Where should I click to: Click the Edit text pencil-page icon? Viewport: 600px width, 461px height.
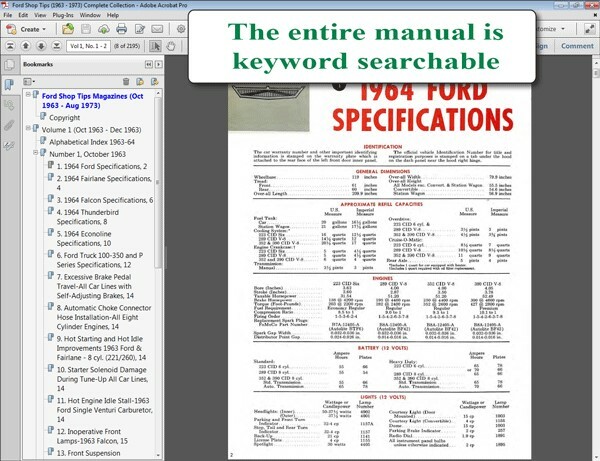(140, 29)
